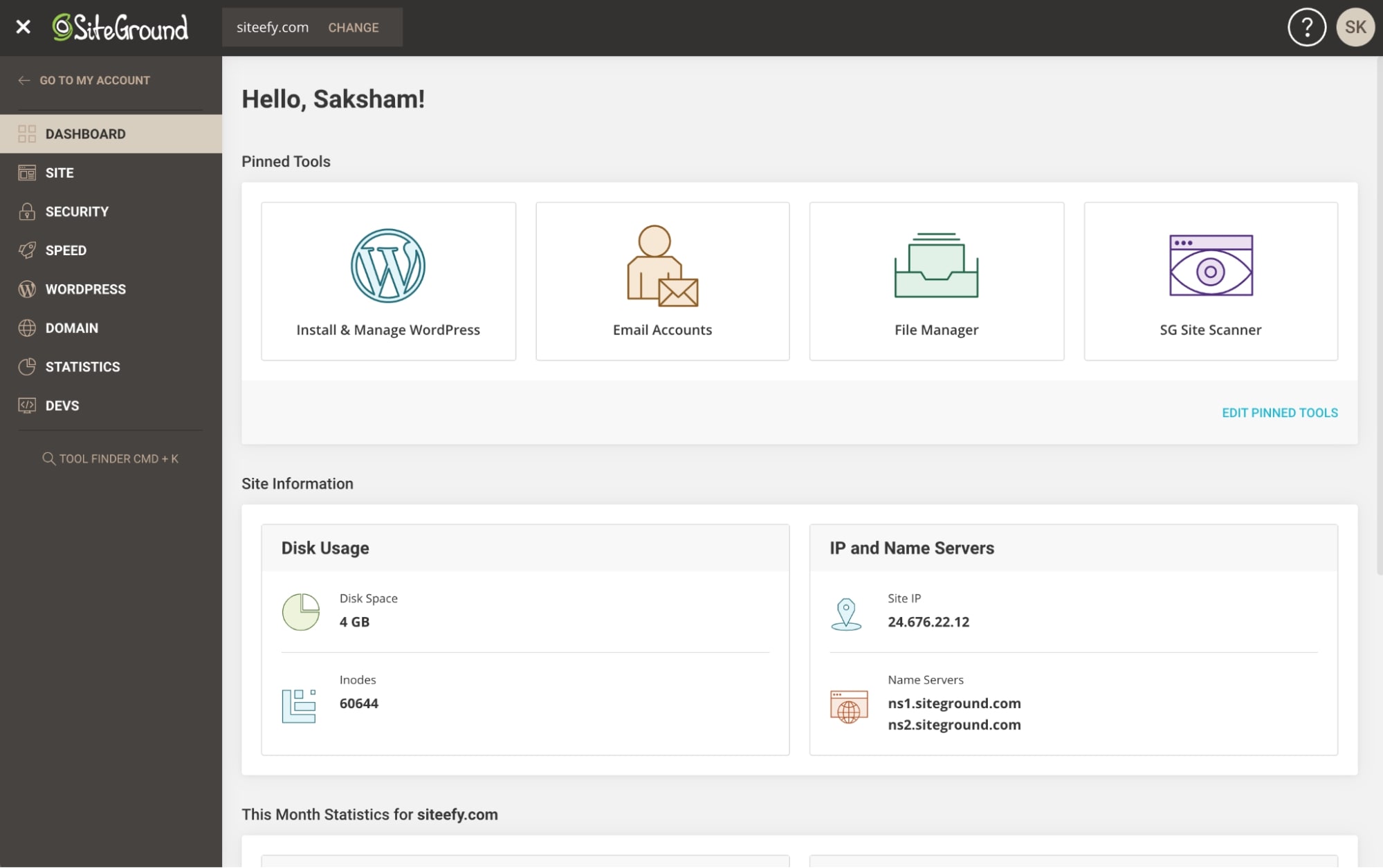Open SG Site Scanner tool
The height and width of the screenshot is (868, 1383).
pos(1210,280)
